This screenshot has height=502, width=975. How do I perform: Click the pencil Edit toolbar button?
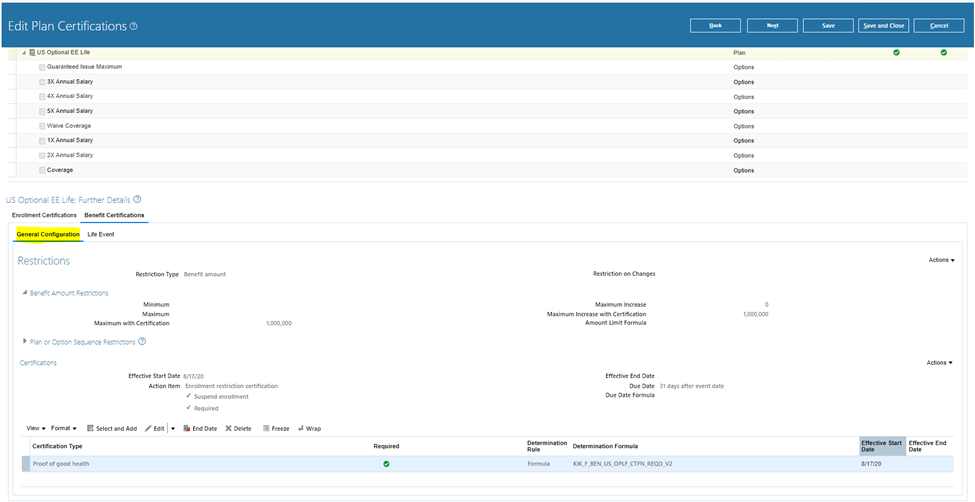pyautogui.click(x=155, y=429)
